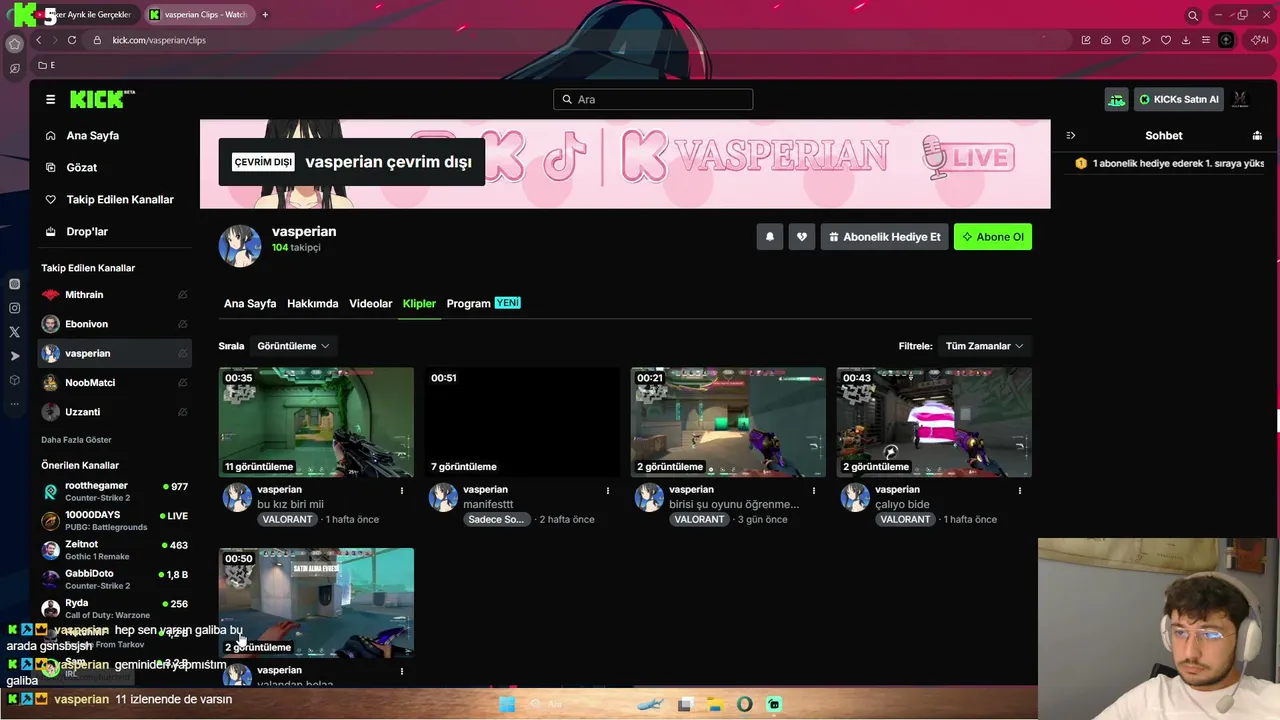Open options for the 'çalıyo bide' clip
This screenshot has width=1280, height=720.
click(1020, 490)
